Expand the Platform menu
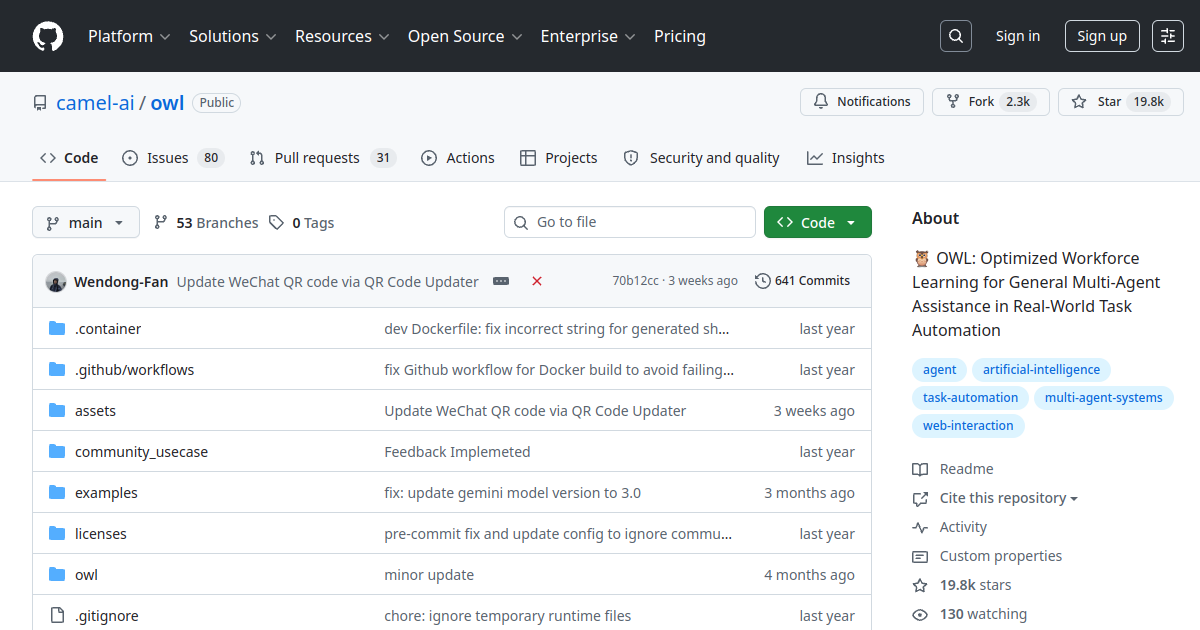The width and height of the screenshot is (1200, 630). (128, 36)
